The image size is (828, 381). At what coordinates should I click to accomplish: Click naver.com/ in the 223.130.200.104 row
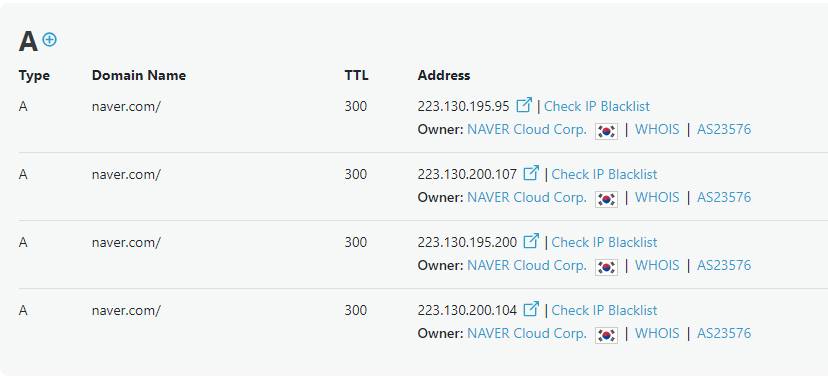(x=126, y=311)
